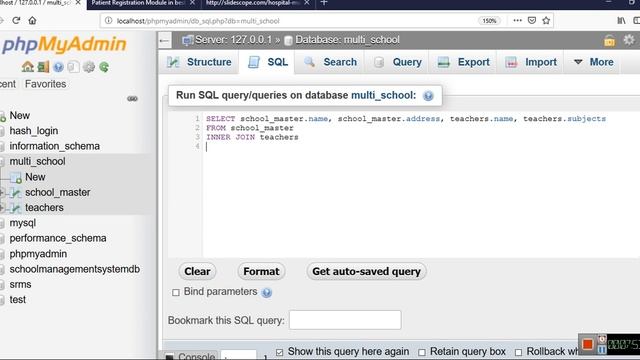Go to the Import tab

(531, 62)
